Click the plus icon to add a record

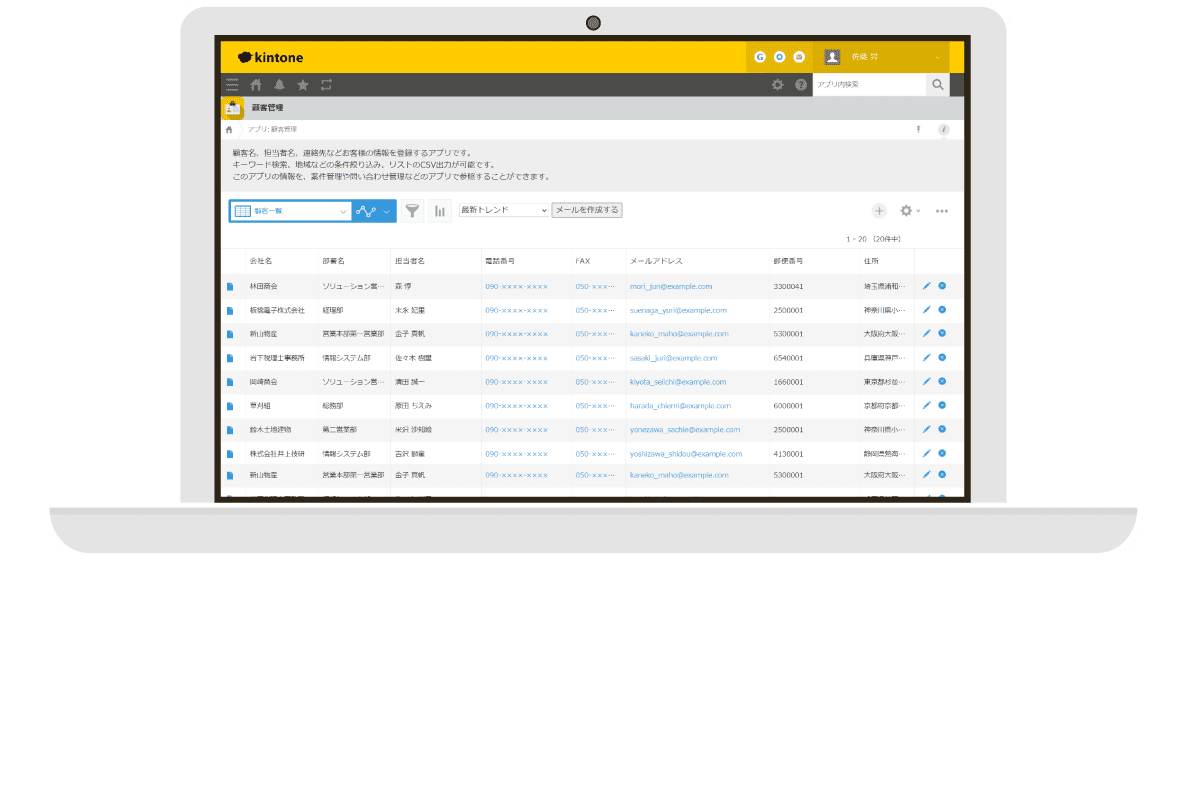[x=879, y=211]
